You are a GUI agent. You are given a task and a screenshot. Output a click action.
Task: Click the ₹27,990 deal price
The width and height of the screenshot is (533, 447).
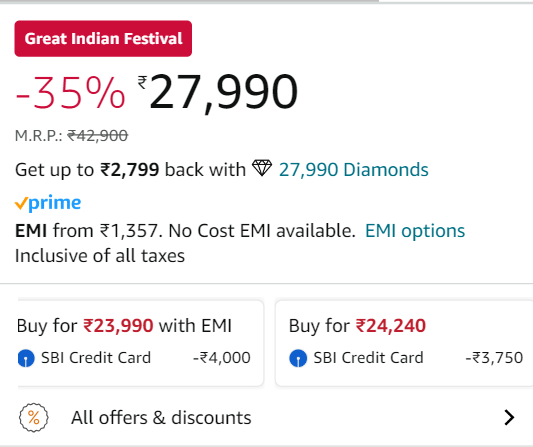pos(218,93)
